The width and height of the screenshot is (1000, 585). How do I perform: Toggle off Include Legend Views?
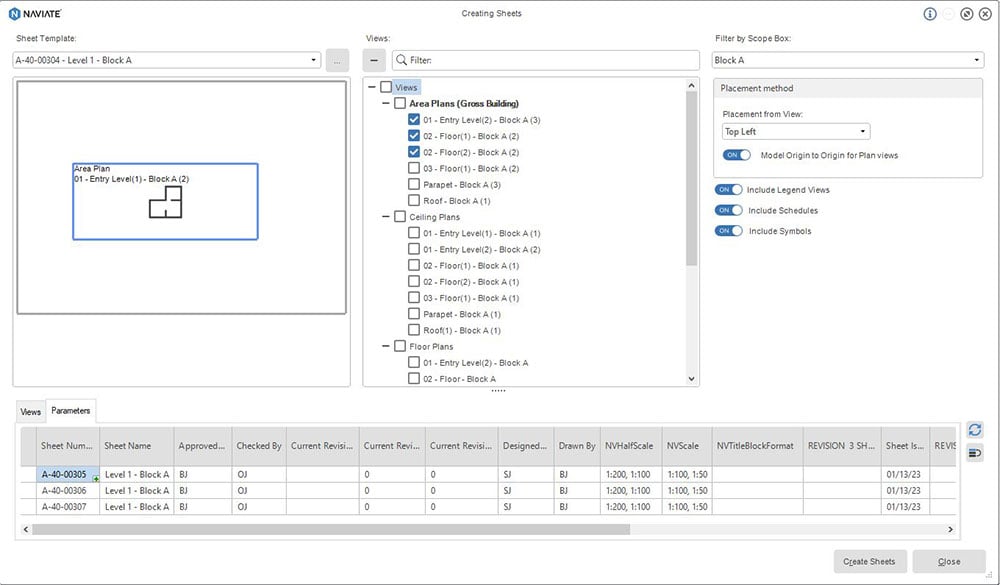tap(730, 190)
